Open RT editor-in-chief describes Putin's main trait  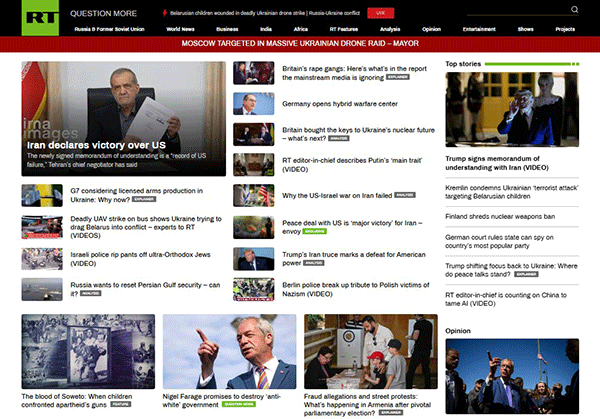pyautogui.click(x=352, y=165)
